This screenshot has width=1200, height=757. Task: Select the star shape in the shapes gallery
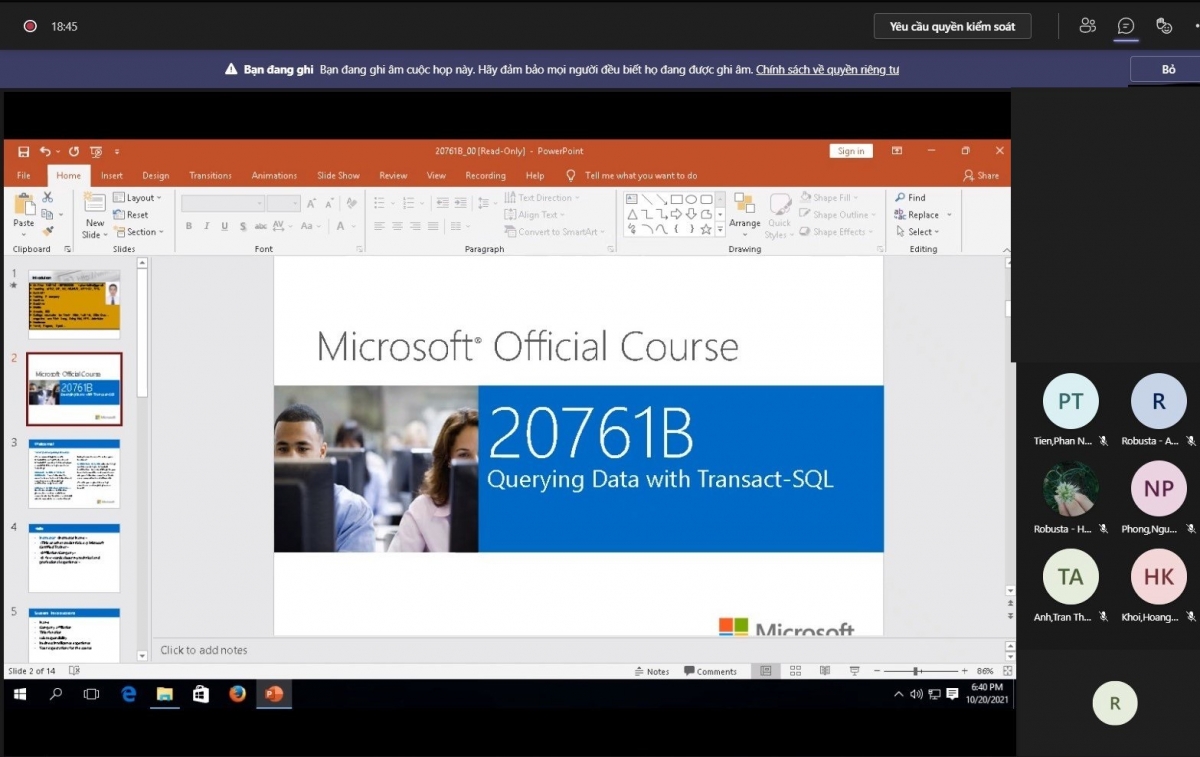pos(706,229)
